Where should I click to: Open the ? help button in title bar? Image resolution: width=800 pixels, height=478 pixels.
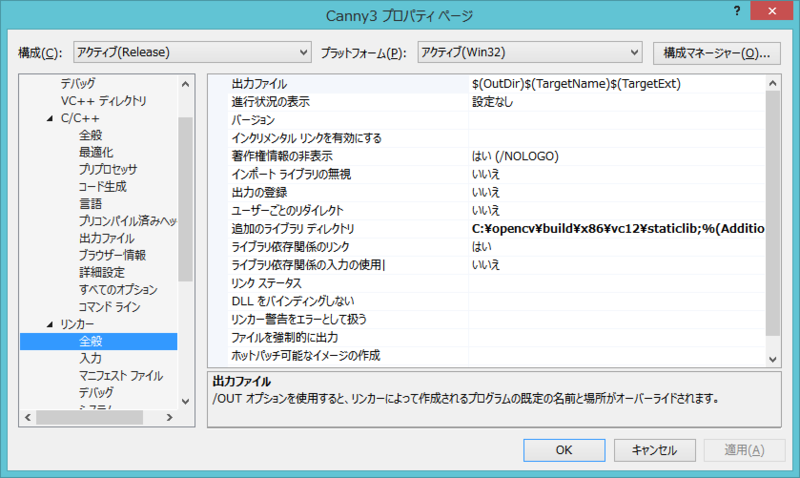click(737, 11)
